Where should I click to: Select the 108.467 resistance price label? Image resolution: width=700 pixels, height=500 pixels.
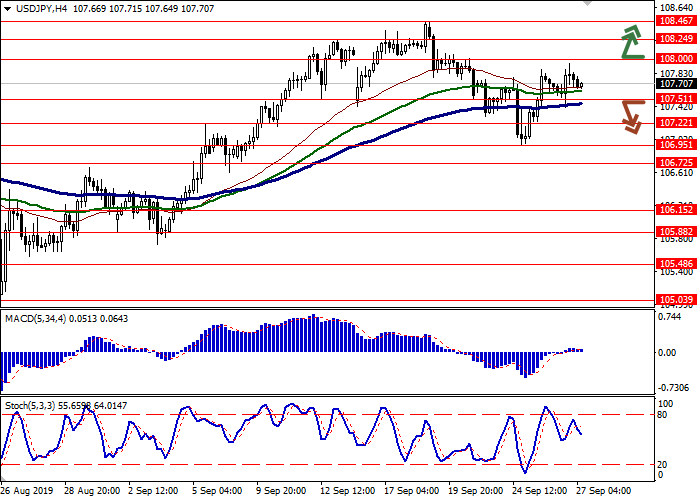675,19
